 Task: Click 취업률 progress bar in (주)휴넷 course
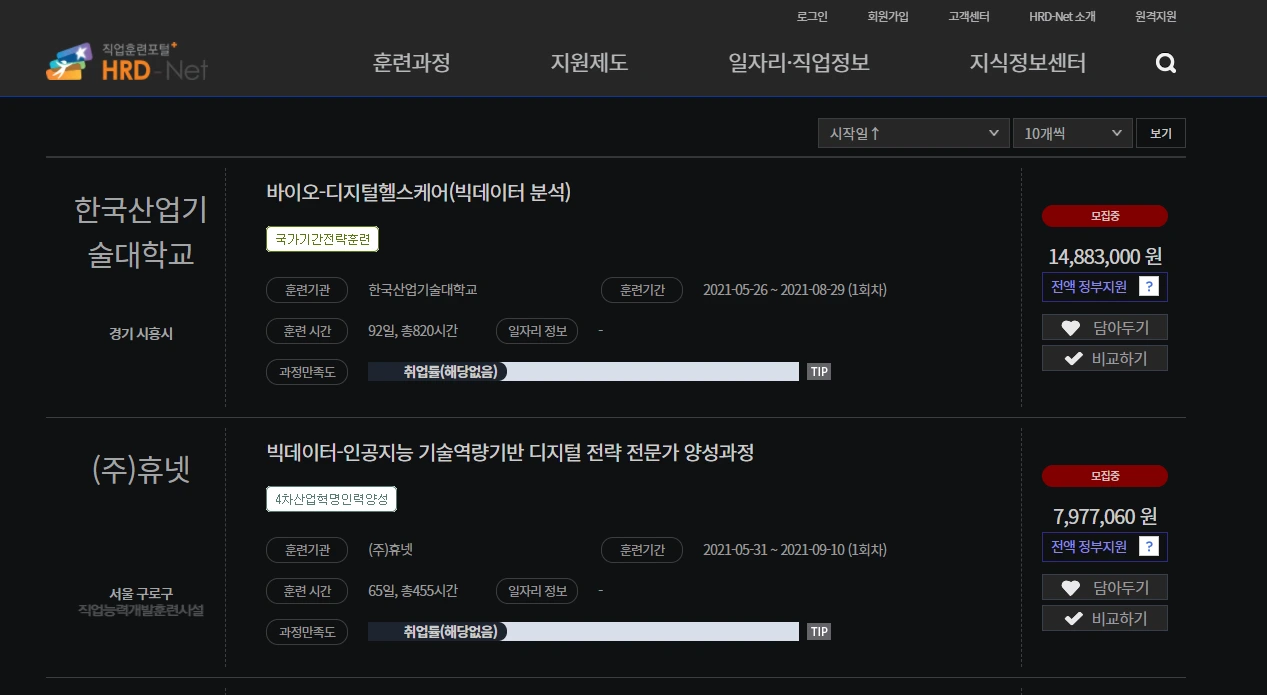click(x=583, y=632)
